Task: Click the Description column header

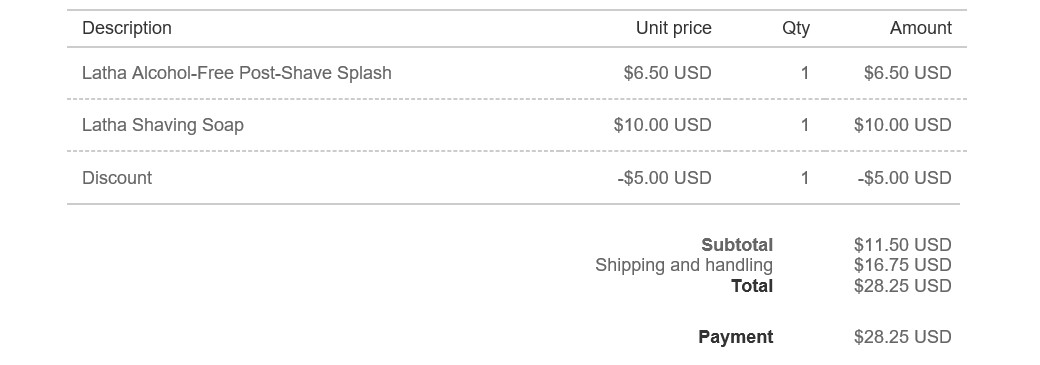Action: [x=127, y=29]
